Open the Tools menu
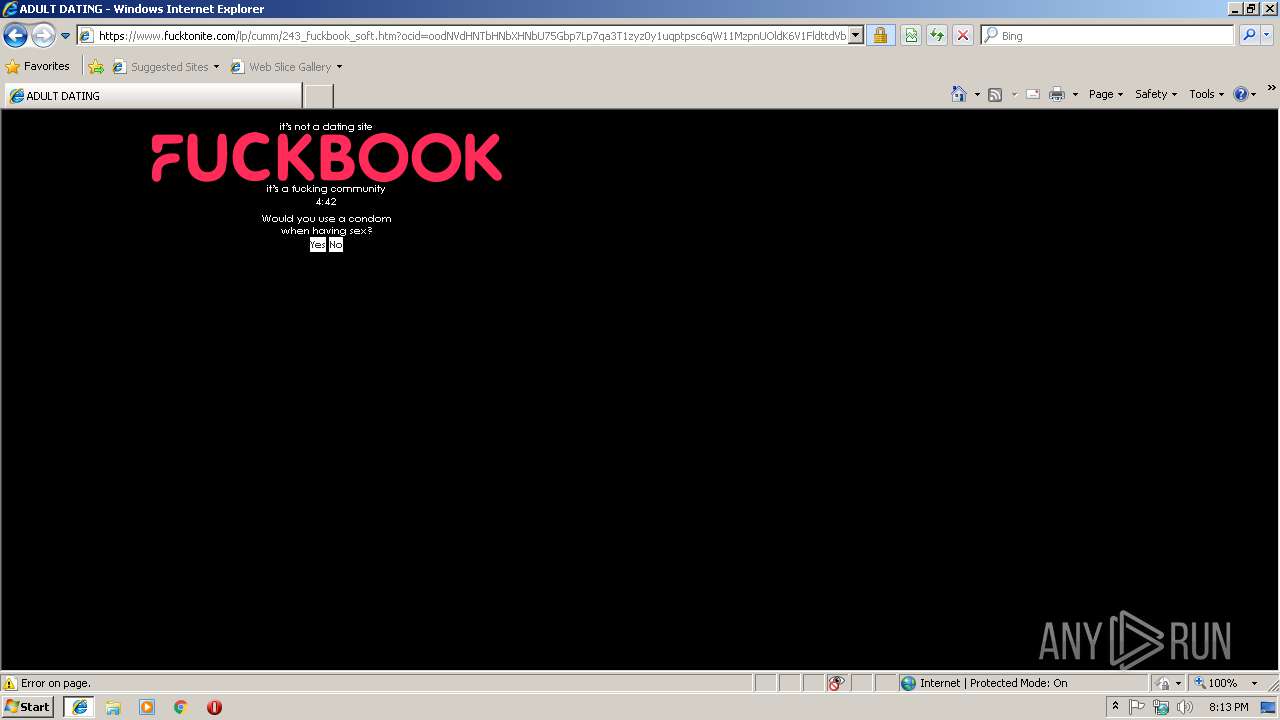This screenshot has width=1280, height=720. coord(1206,94)
